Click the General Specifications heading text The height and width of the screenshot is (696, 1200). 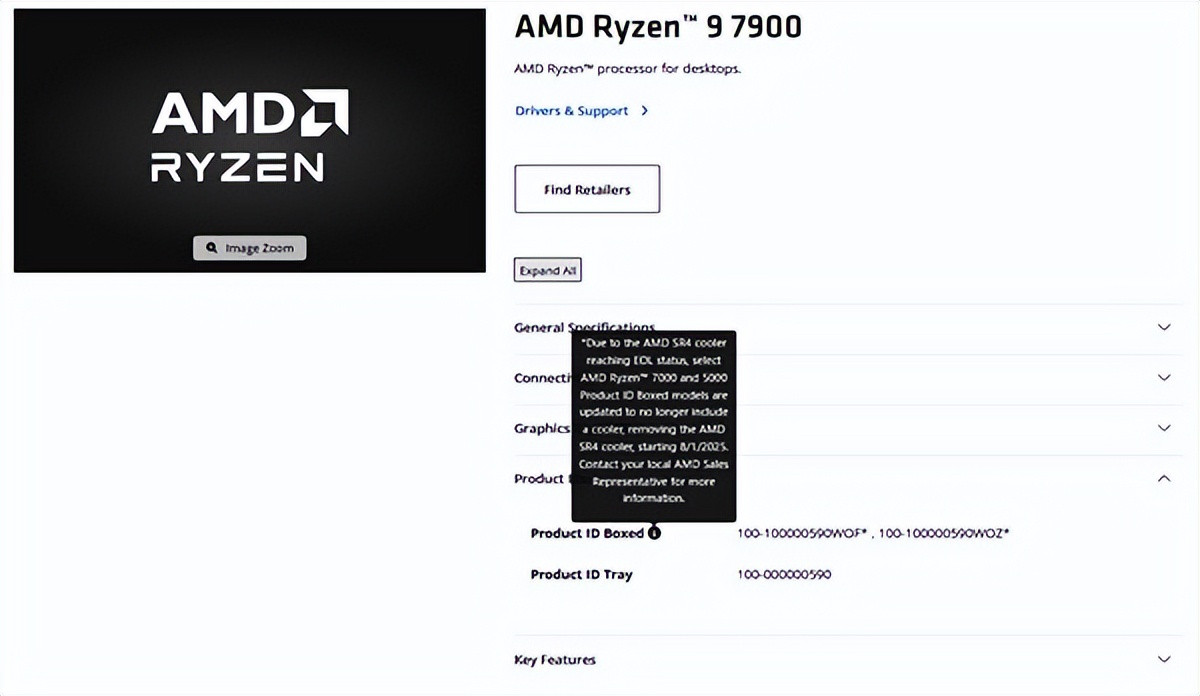click(x=540, y=327)
